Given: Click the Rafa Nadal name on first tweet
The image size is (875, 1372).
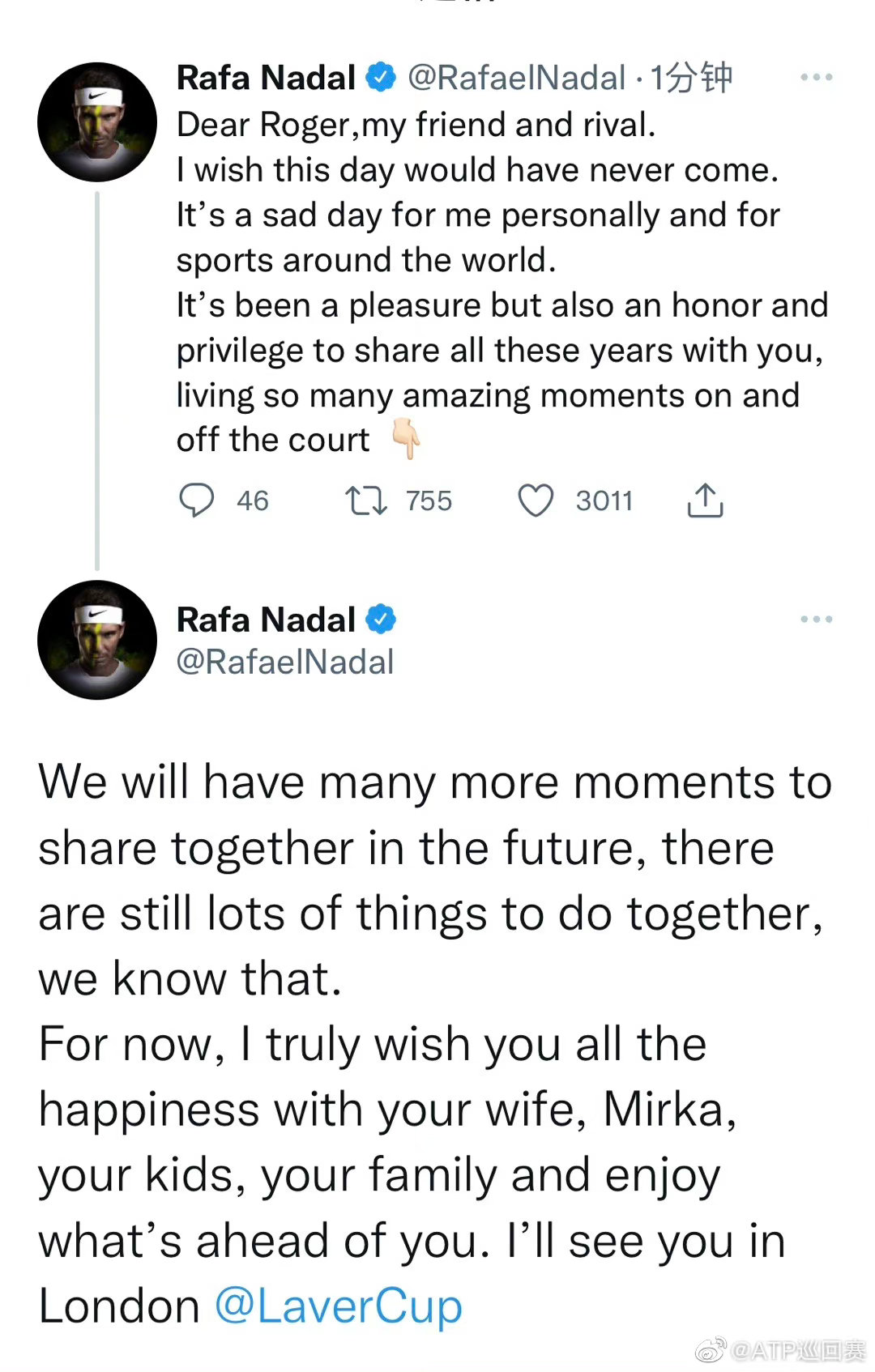Looking at the screenshot, I should tap(266, 78).
